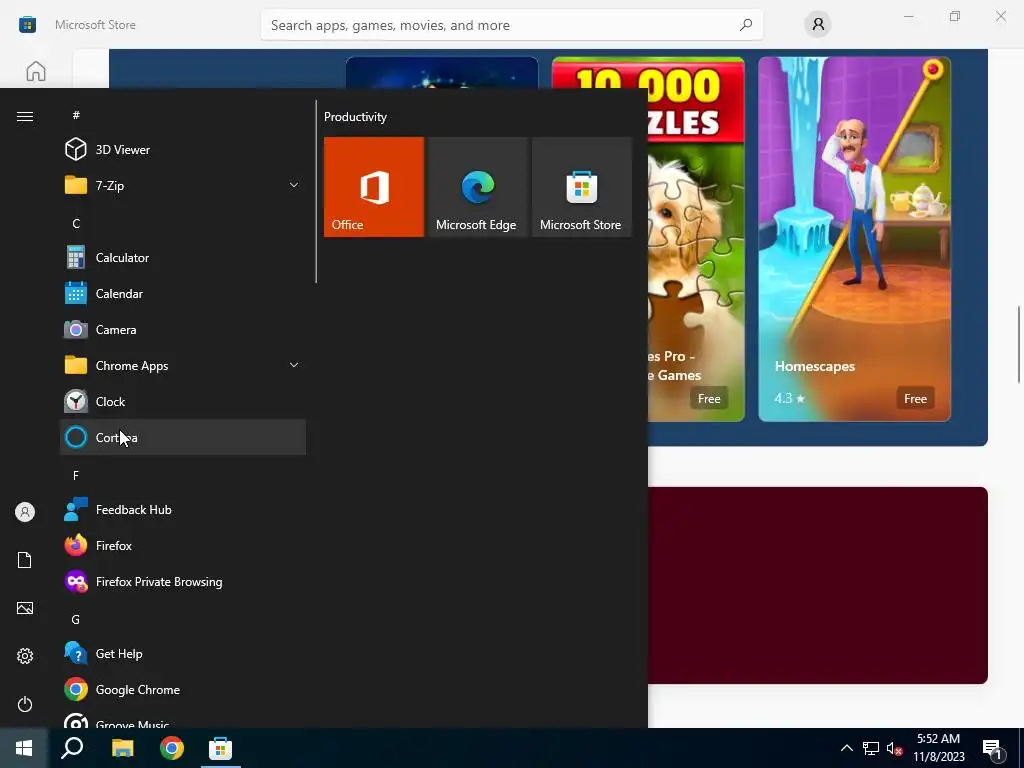Show hidden system tray icons
1024x768 pixels.
click(x=846, y=748)
